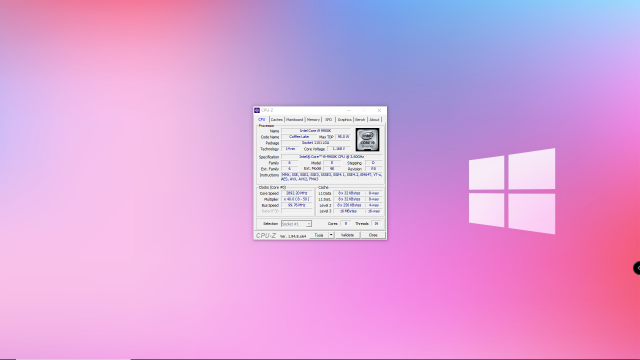Open the Socket #1 selection dropdown
Screen dimensions: 640x360
[296, 224]
